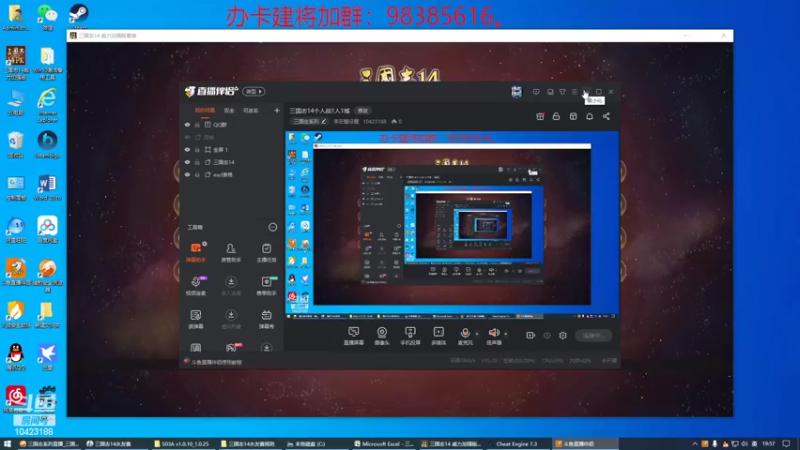
Task: Select the 三国志14 source row
Action: pos(232,162)
